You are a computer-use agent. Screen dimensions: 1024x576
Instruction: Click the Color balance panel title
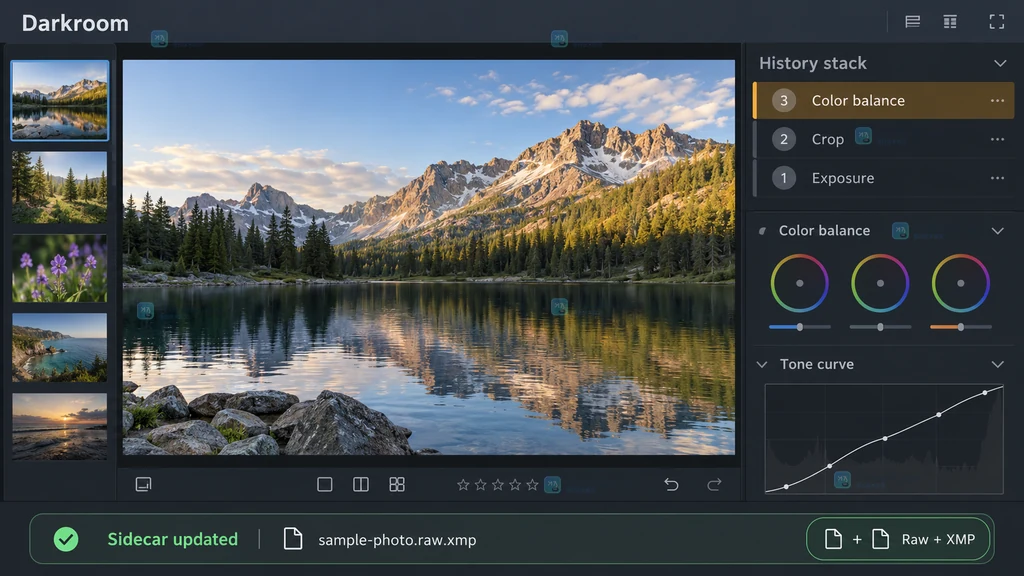[x=824, y=231]
